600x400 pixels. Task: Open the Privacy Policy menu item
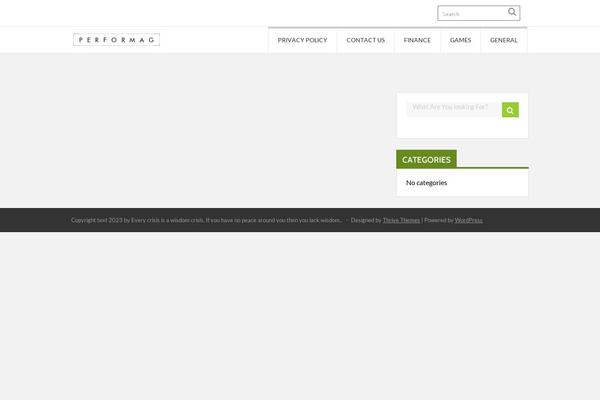(302, 40)
